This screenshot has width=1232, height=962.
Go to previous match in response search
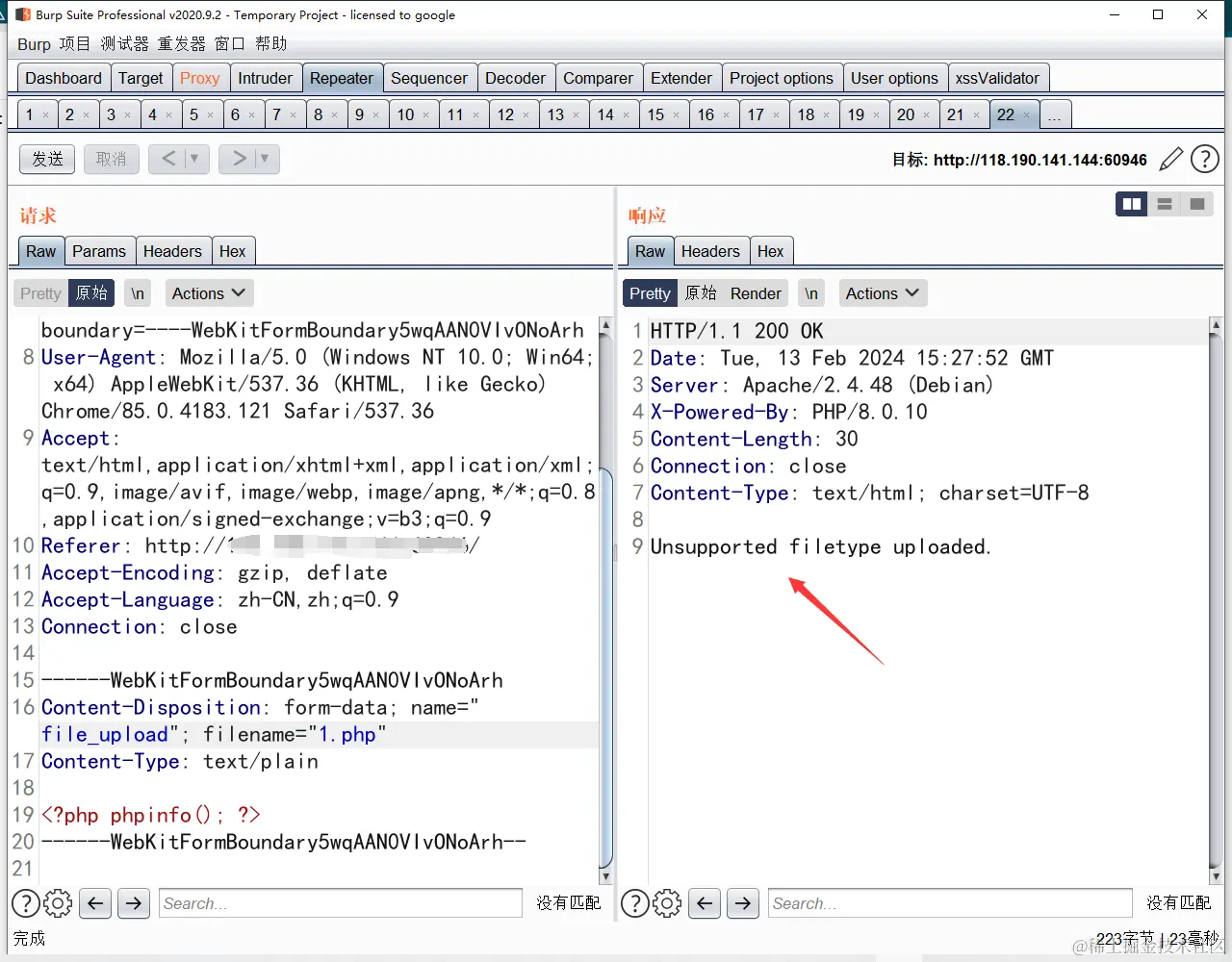[x=705, y=903]
